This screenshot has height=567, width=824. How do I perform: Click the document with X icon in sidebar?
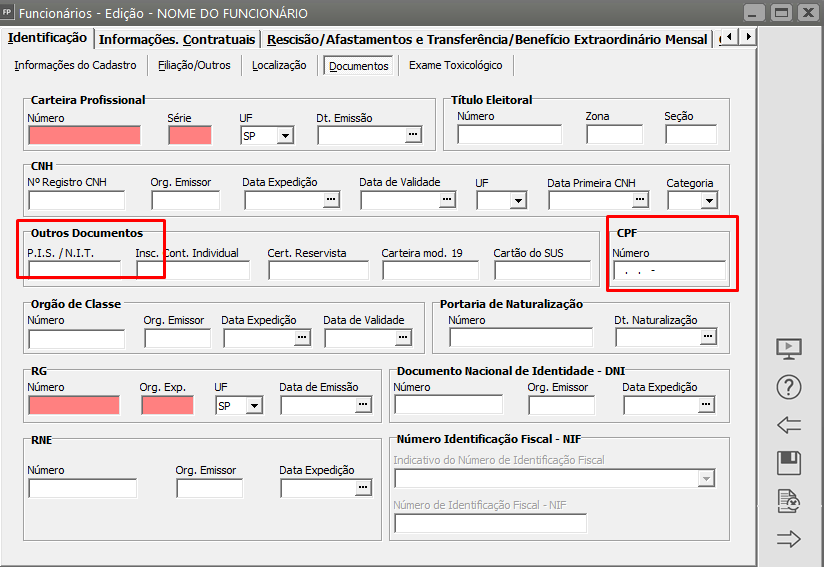click(789, 501)
